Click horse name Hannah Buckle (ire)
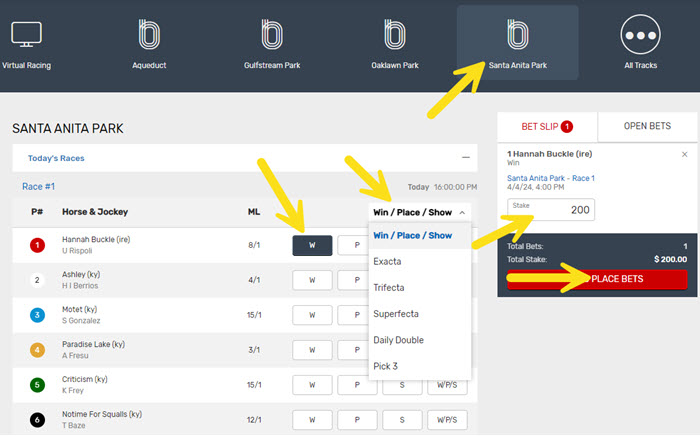700x436 pixels. tap(96, 239)
